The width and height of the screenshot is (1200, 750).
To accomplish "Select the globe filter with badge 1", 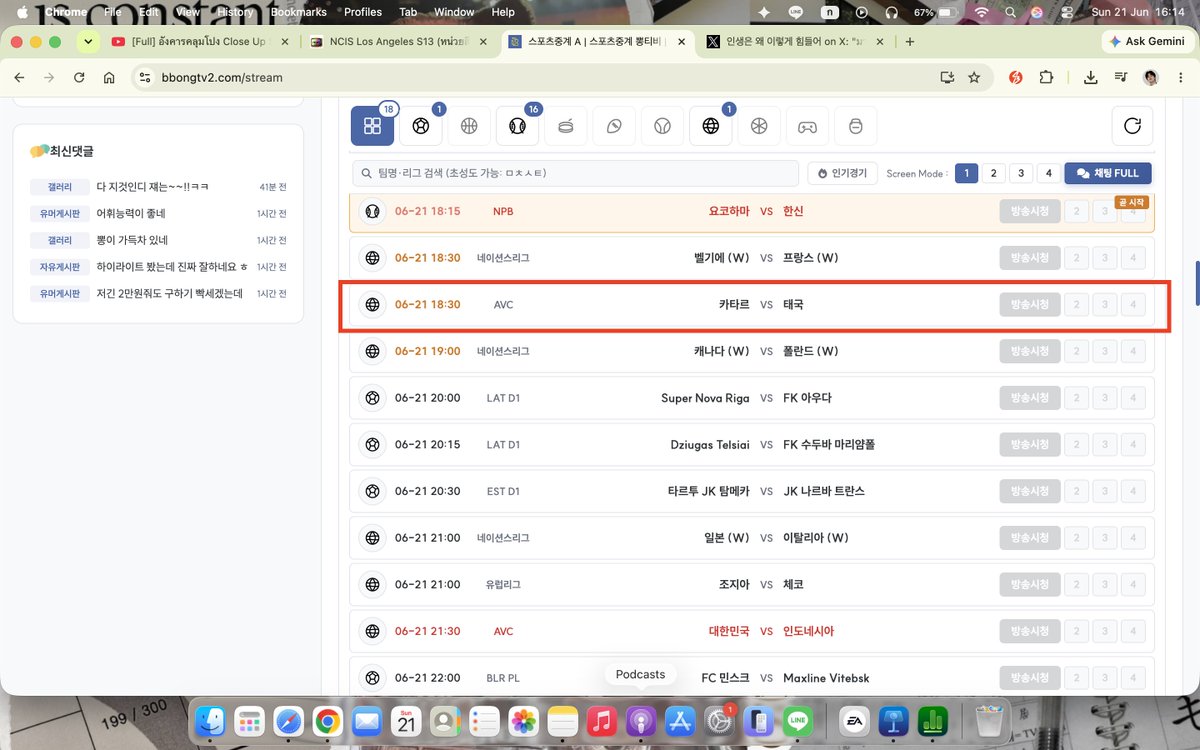I will click(x=711, y=126).
